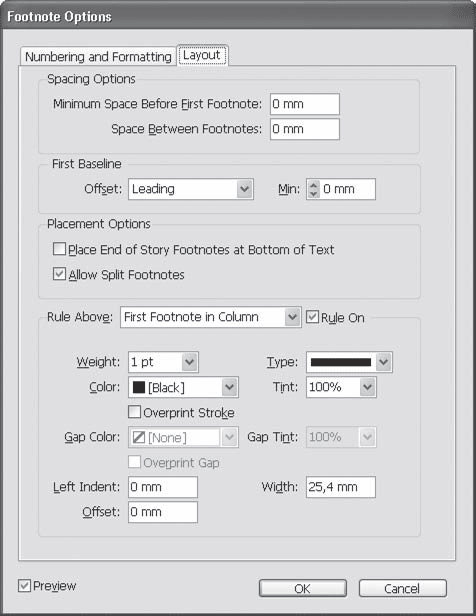The image size is (476, 616).
Task: Click the Left Indent input field
Action: (163, 487)
